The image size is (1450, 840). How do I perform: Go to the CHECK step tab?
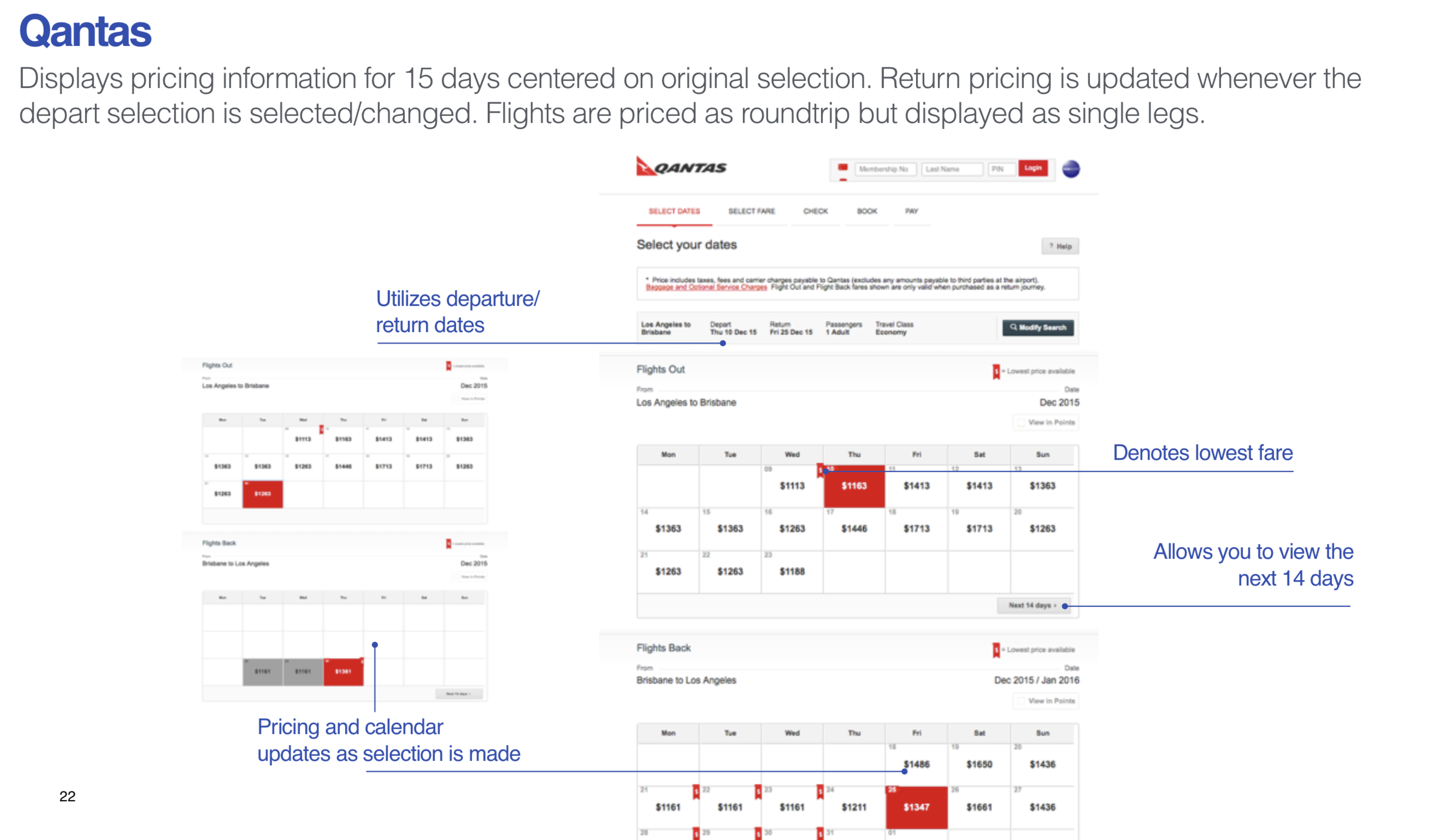pyautogui.click(x=815, y=211)
